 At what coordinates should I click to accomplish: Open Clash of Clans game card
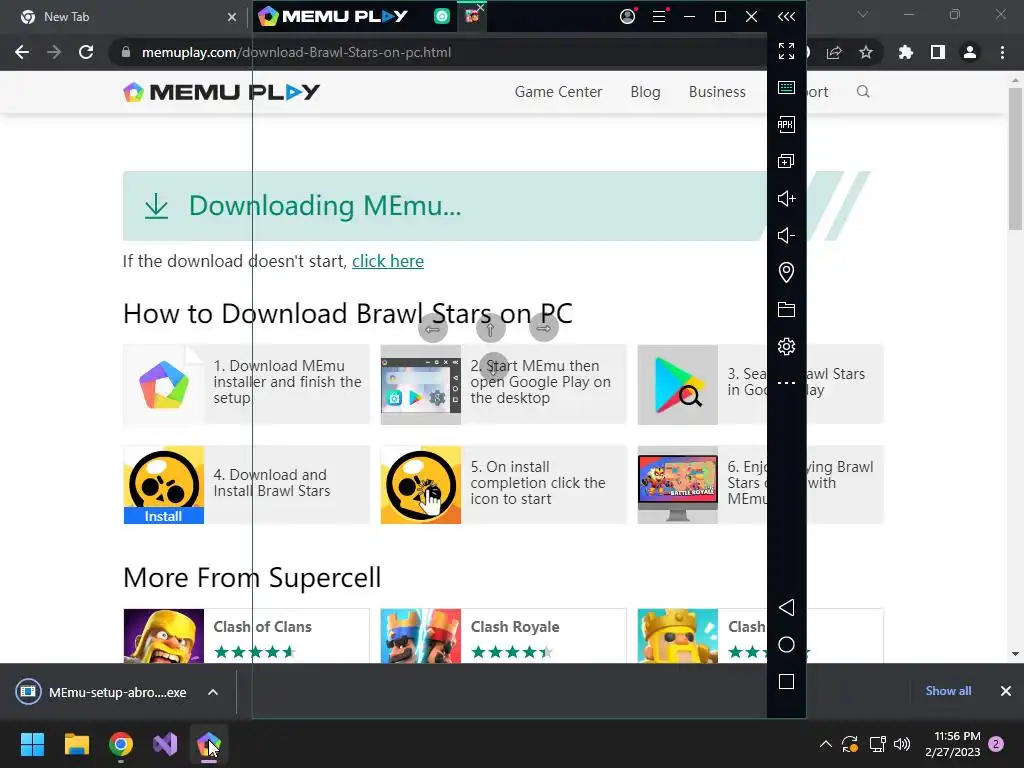coord(246,636)
